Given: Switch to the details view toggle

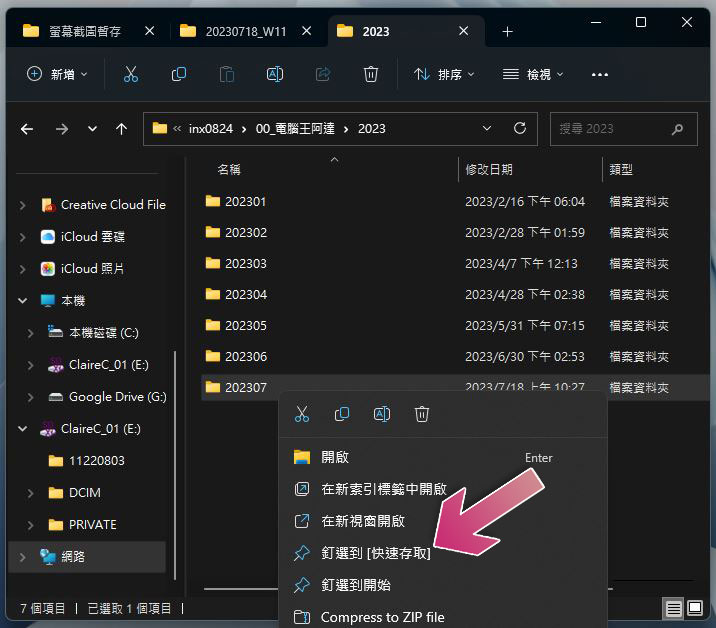Looking at the screenshot, I should click(674, 608).
